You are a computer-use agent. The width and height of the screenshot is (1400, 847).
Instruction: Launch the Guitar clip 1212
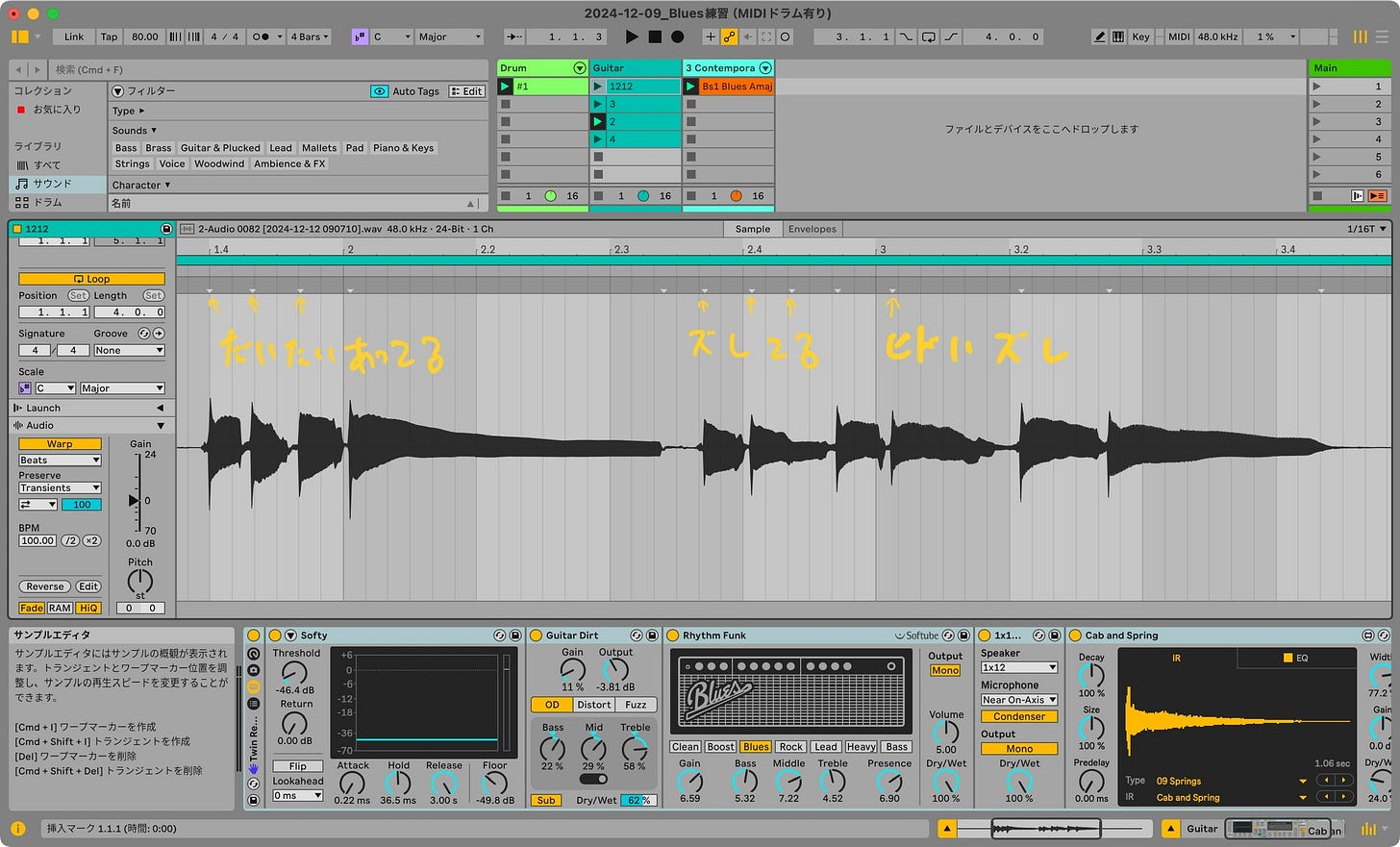[x=597, y=87]
